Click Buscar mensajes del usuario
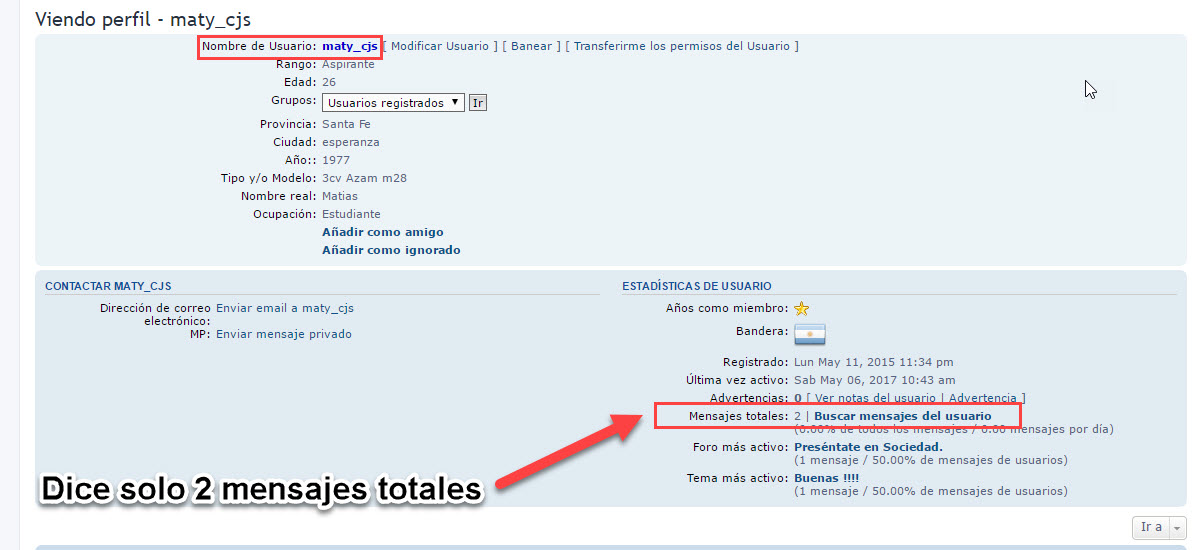 click(902, 416)
